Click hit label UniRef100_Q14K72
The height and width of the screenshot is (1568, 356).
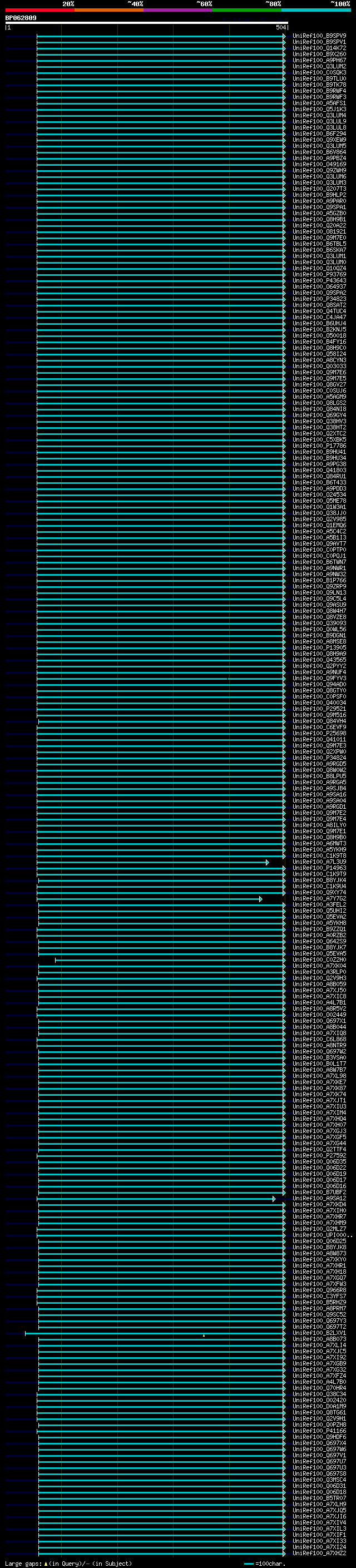pyautogui.click(x=319, y=48)
